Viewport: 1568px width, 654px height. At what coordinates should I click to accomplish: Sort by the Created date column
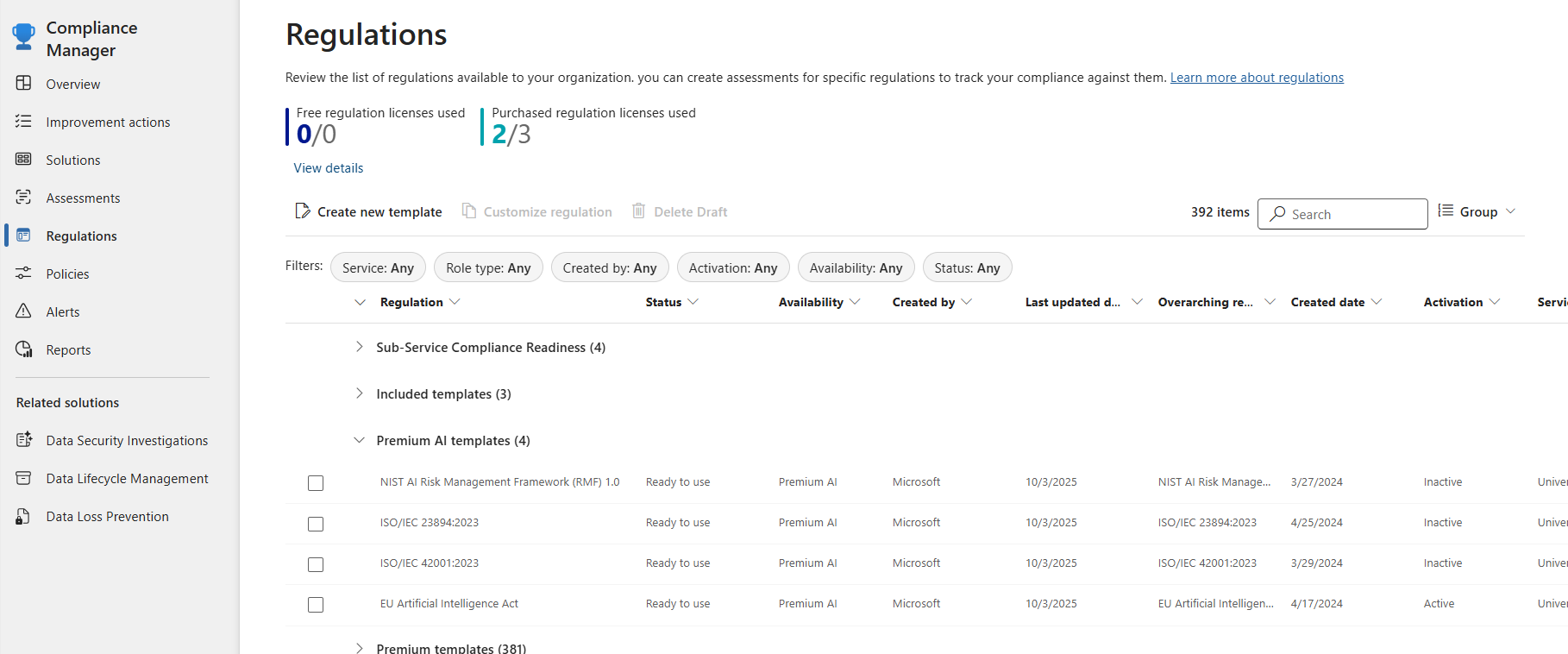[1337, 302]
